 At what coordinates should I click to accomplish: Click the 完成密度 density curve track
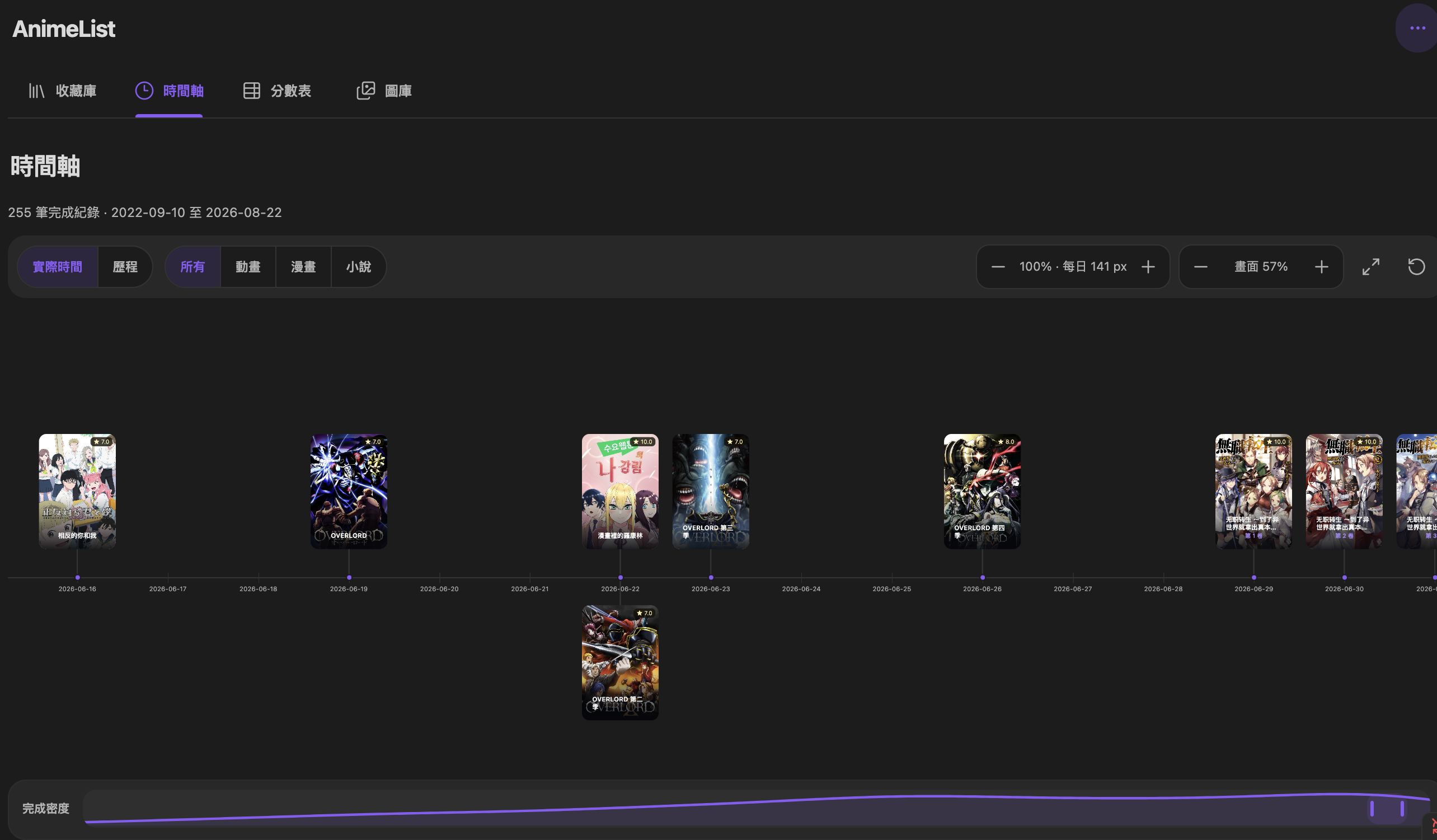tap(756, 809)
